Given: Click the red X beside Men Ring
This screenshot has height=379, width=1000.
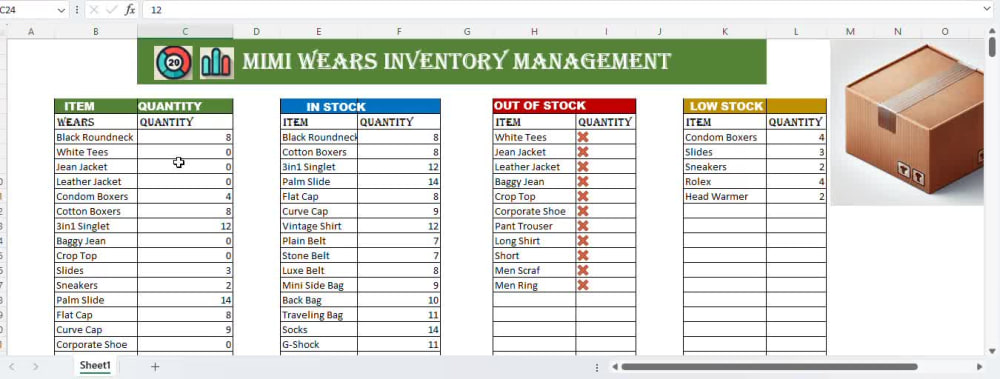Looking at the screenshot, I should (x=583, y=285).
